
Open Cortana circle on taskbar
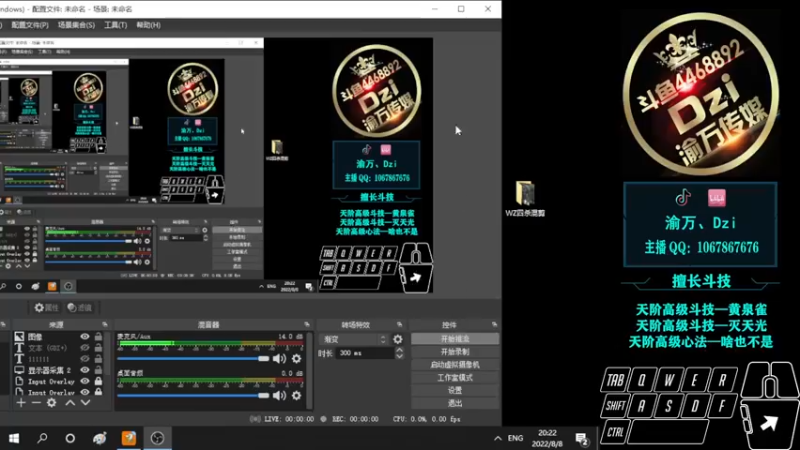click(x=70, y=438)
